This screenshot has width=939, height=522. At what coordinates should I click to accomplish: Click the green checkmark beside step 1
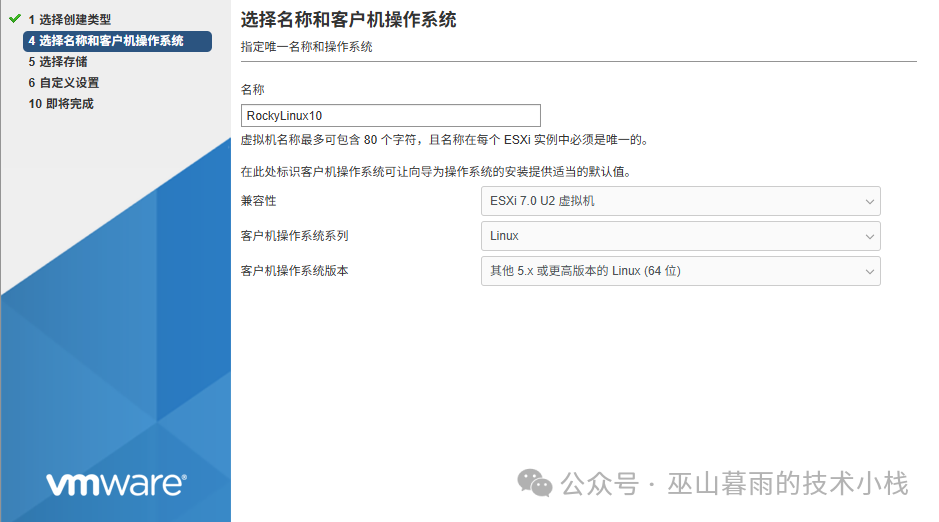(x=15, y=19)
